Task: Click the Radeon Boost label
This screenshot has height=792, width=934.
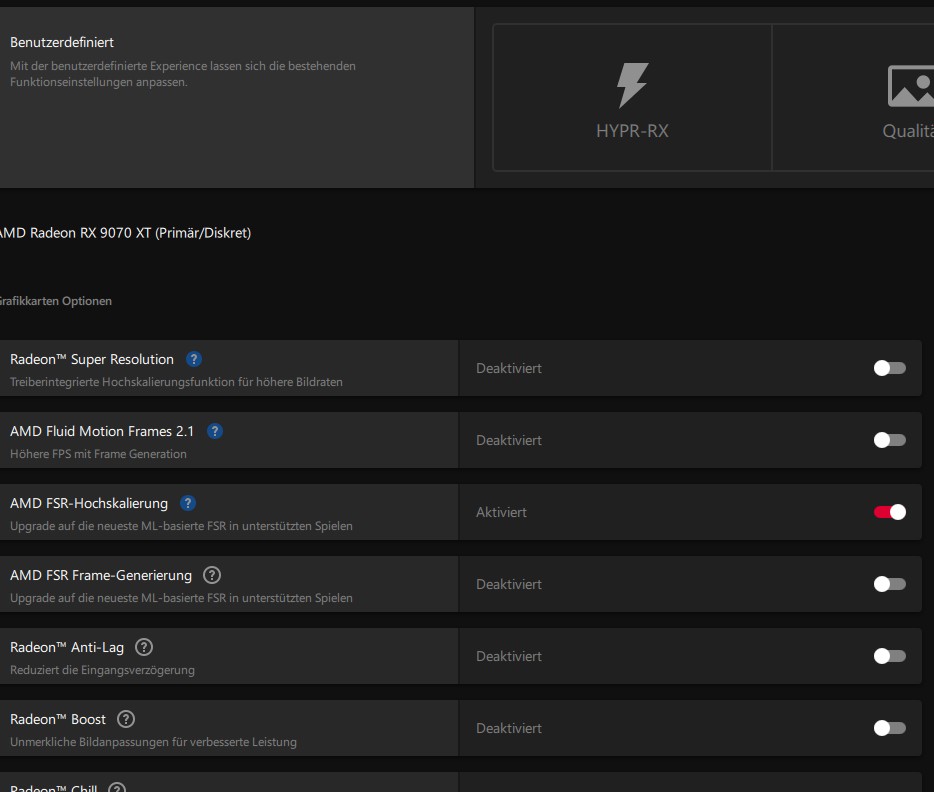Action: 58,720
